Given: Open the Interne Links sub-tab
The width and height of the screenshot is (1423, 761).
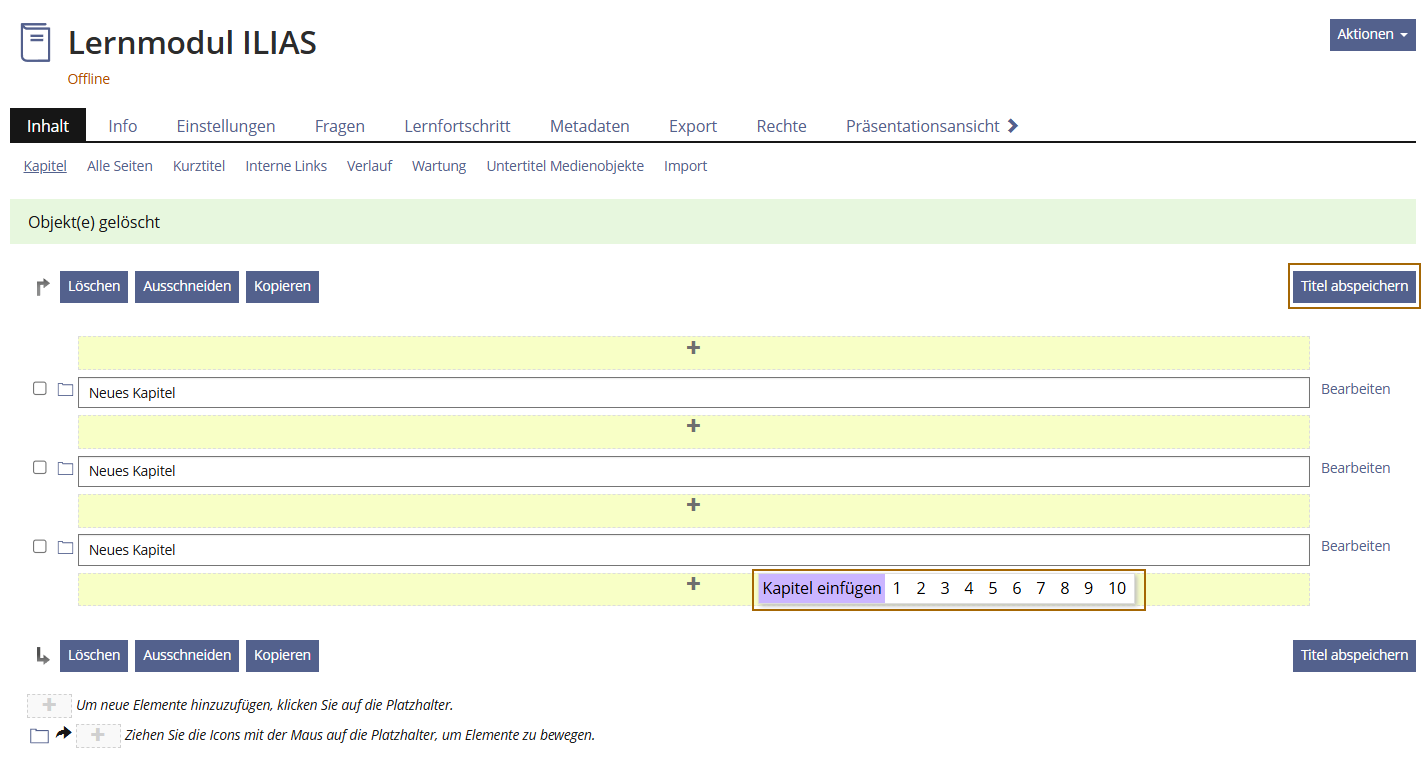Looking at the screenshot, I should [x=286, y=166].
